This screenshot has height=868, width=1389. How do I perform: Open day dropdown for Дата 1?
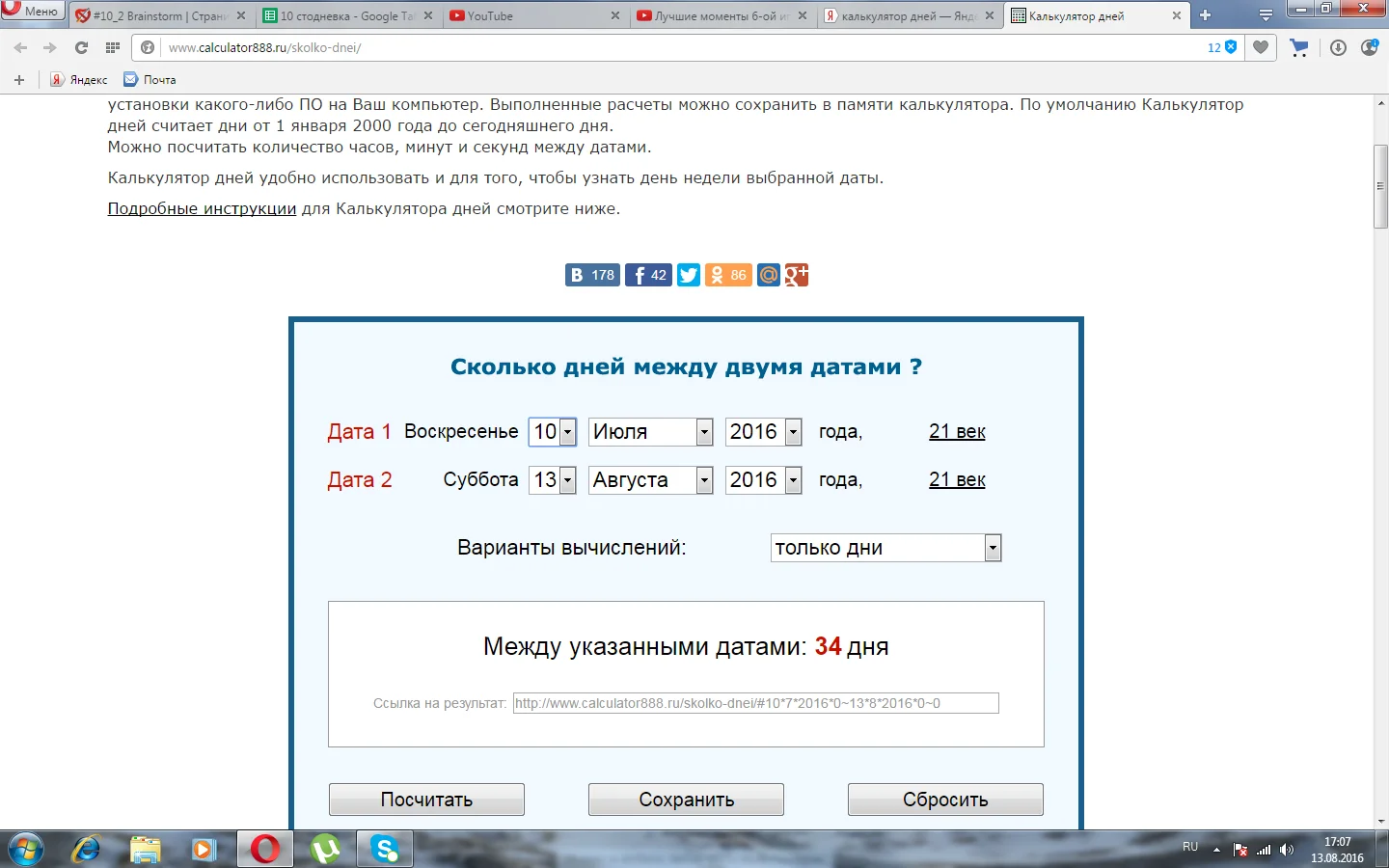(x=553, y=431)
